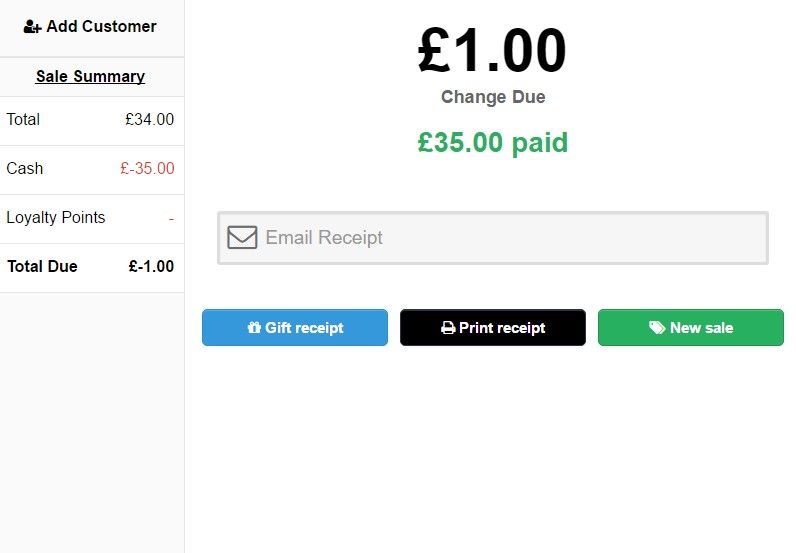This screenshot has height=553, width=796.
Task: Click the add customer person icon
Action: (32, 27)
